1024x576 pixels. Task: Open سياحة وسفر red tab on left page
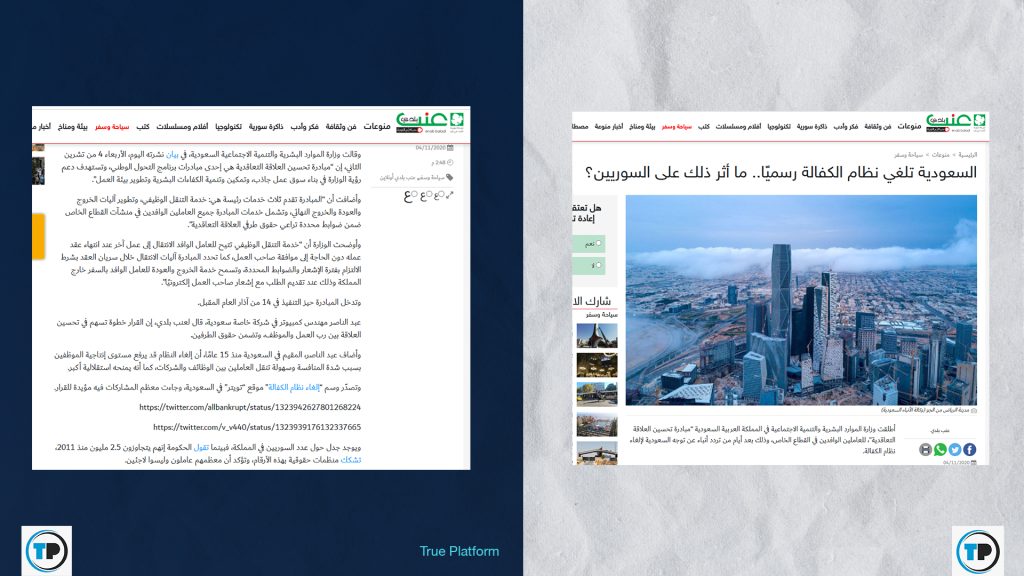pyautogui.click(x=112, y=126)
